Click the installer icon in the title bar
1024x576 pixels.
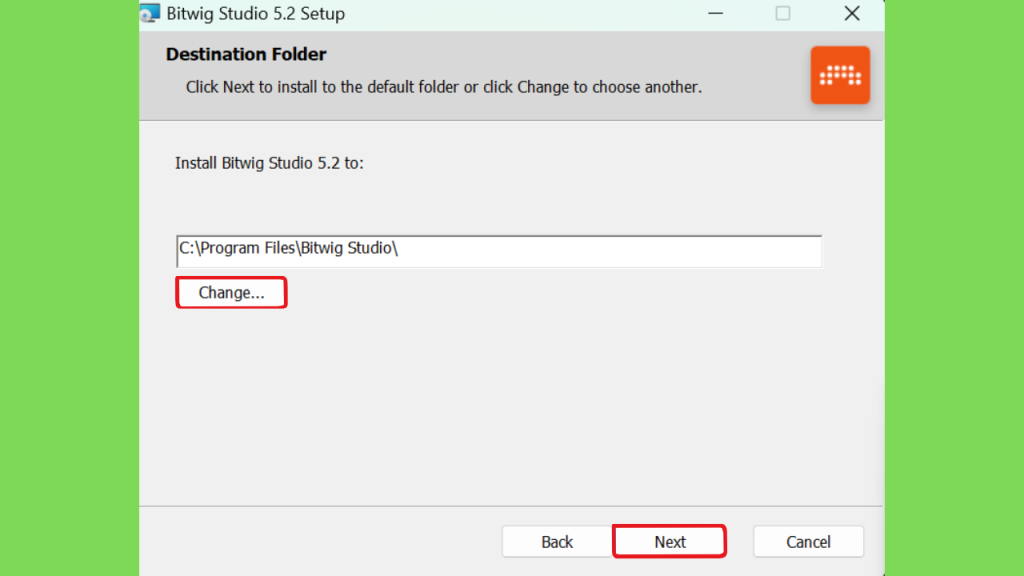click(x=150, y=13)
